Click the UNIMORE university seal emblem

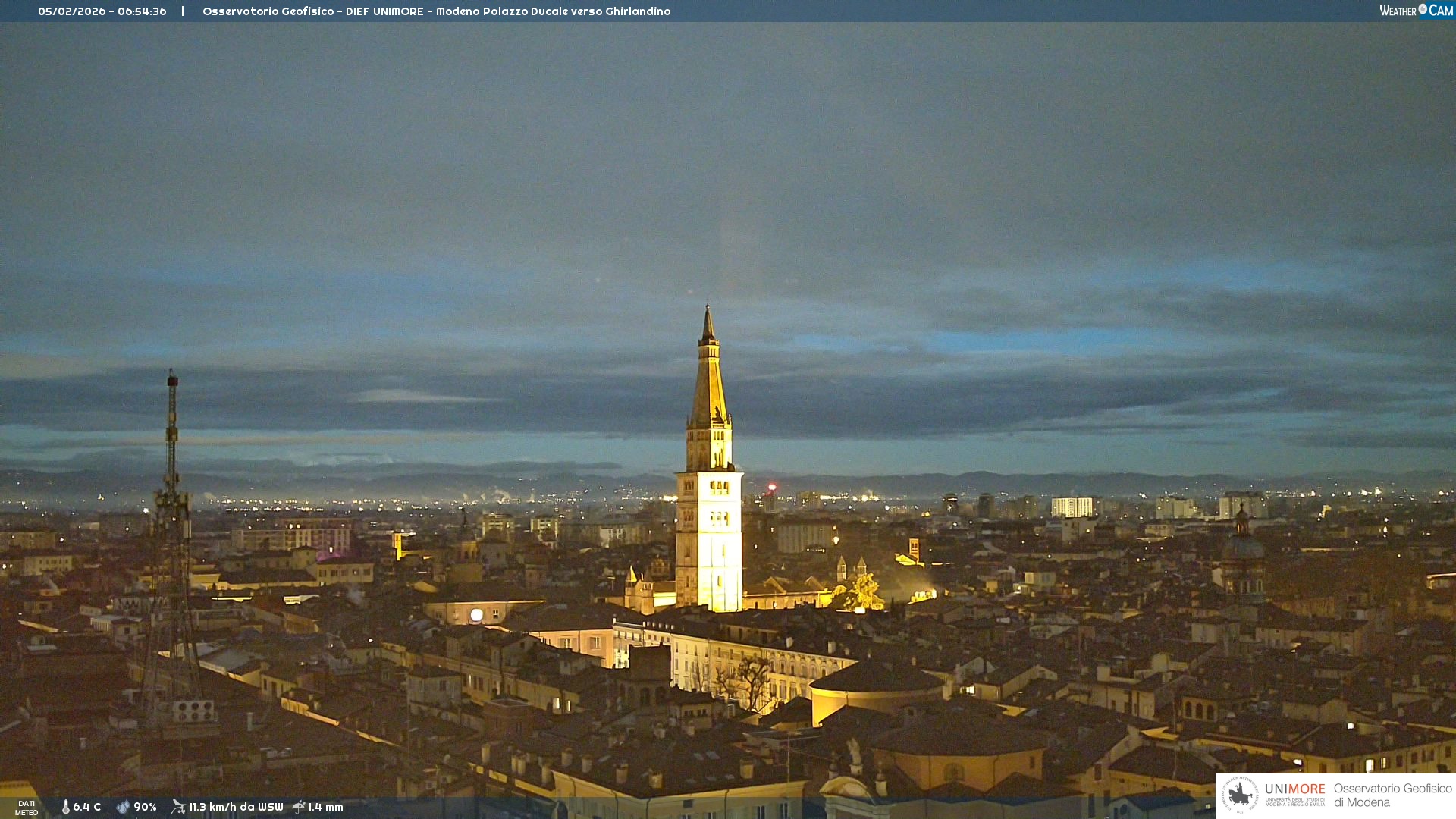1240,795
